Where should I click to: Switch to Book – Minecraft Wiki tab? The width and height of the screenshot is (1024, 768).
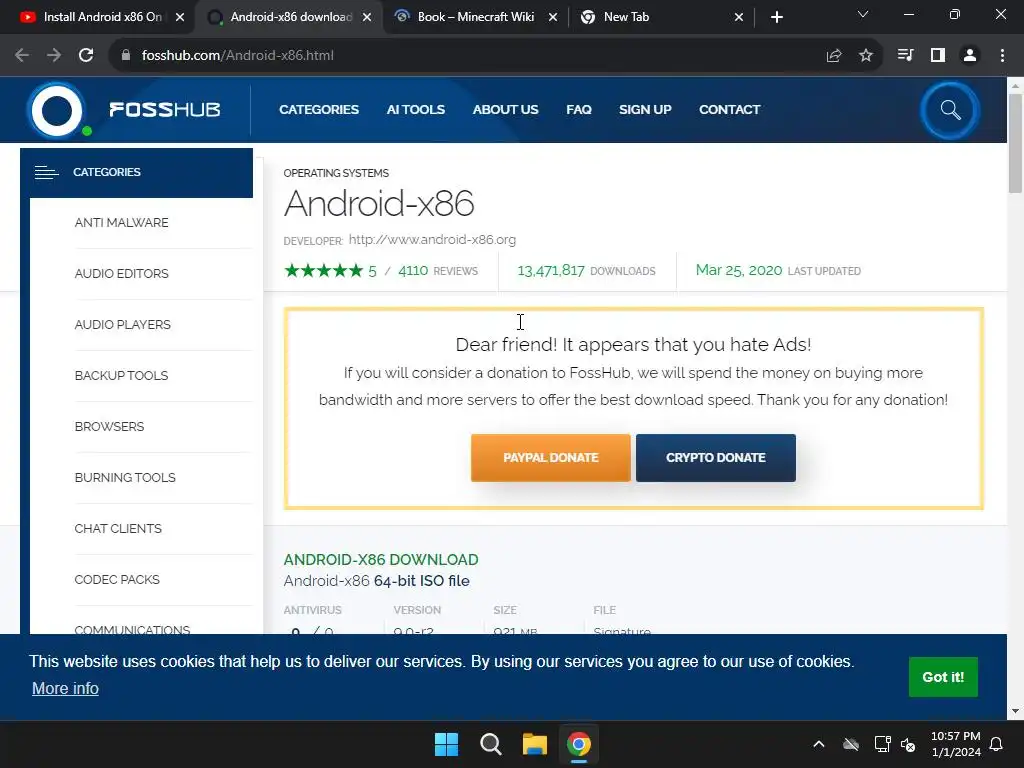pyautogui.click(x=475, y=17)
